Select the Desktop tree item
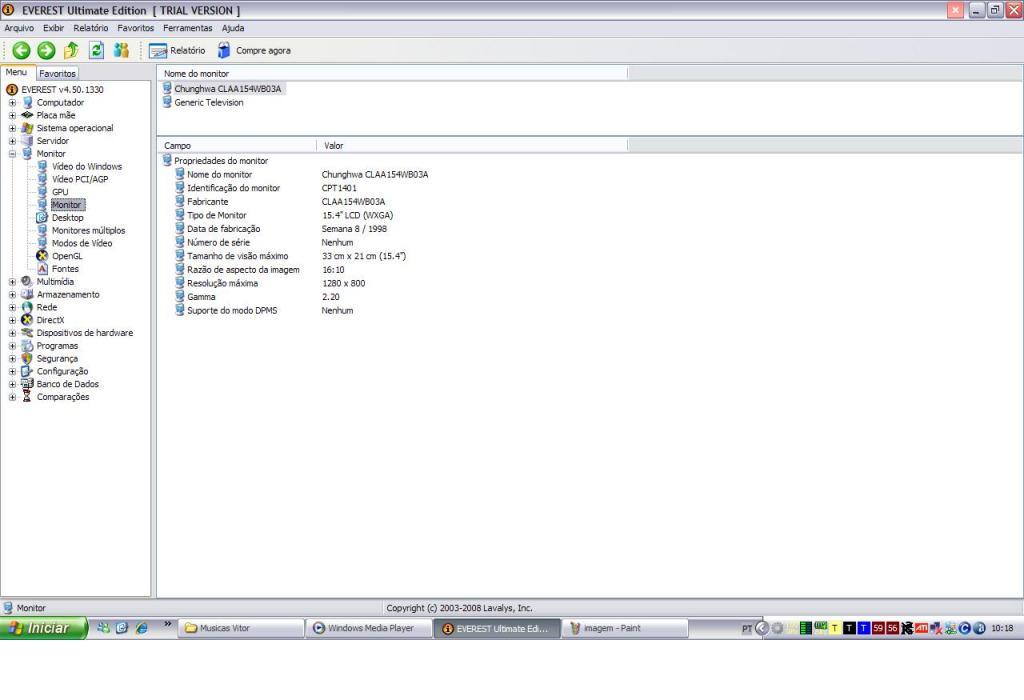Screen dimensions: 1024x700 67,217
